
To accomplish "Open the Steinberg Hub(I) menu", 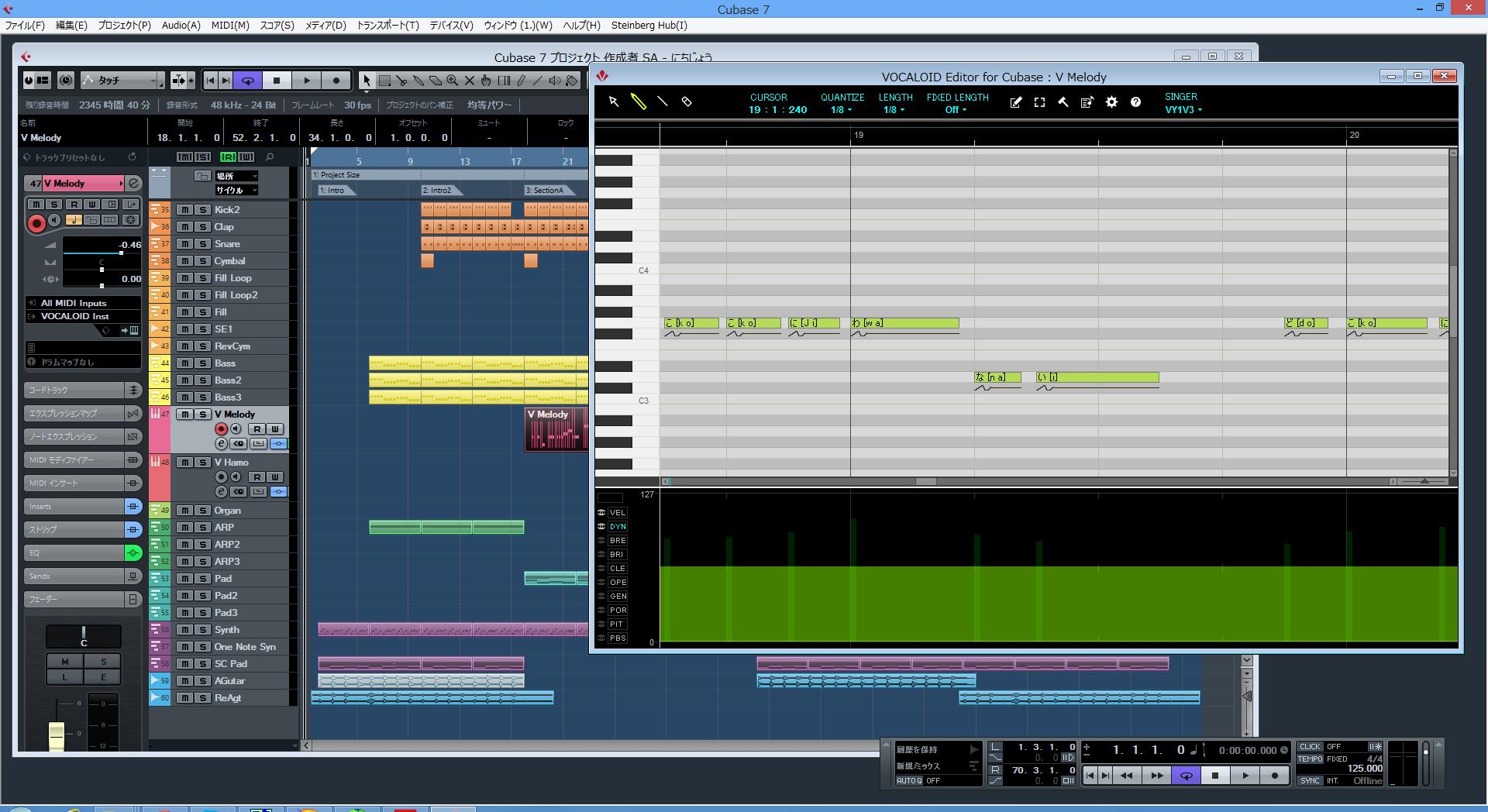I will point(649,26).
